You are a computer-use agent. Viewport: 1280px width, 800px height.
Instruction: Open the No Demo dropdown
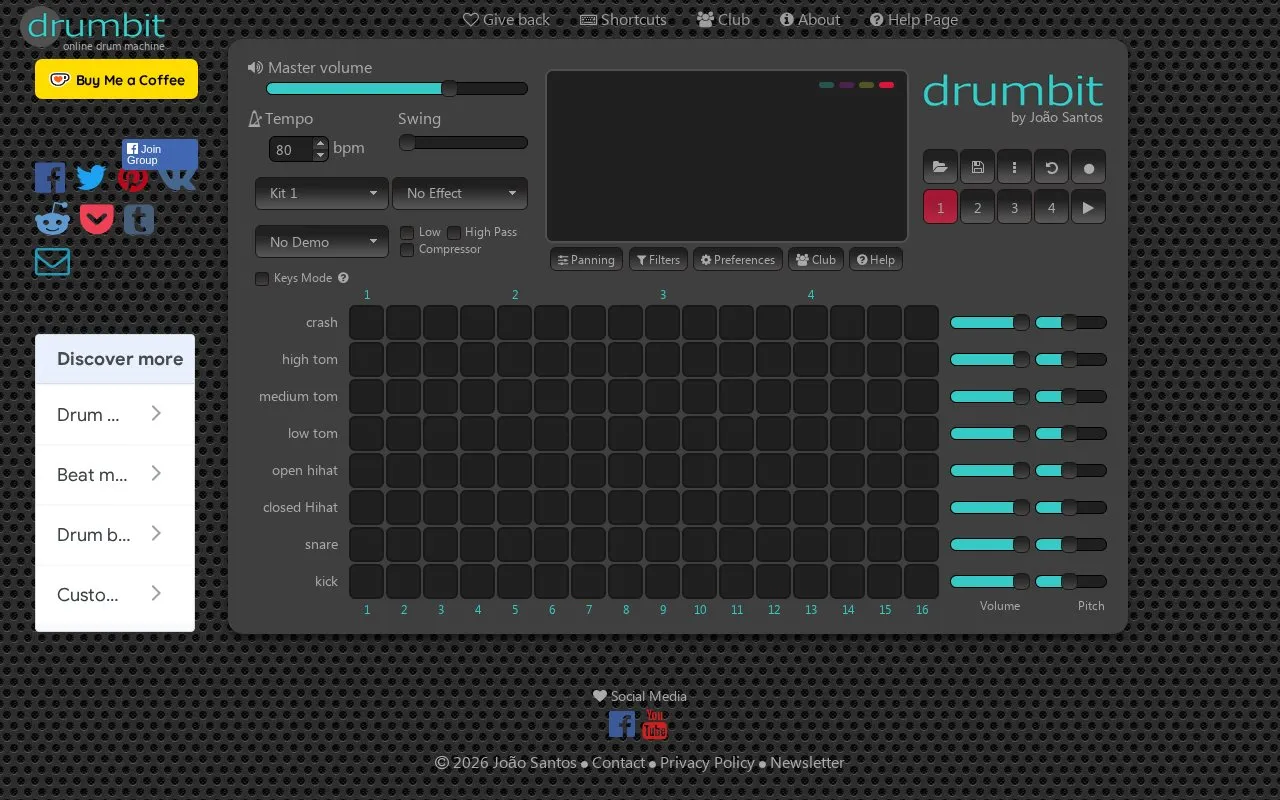[x=322, y=242]
